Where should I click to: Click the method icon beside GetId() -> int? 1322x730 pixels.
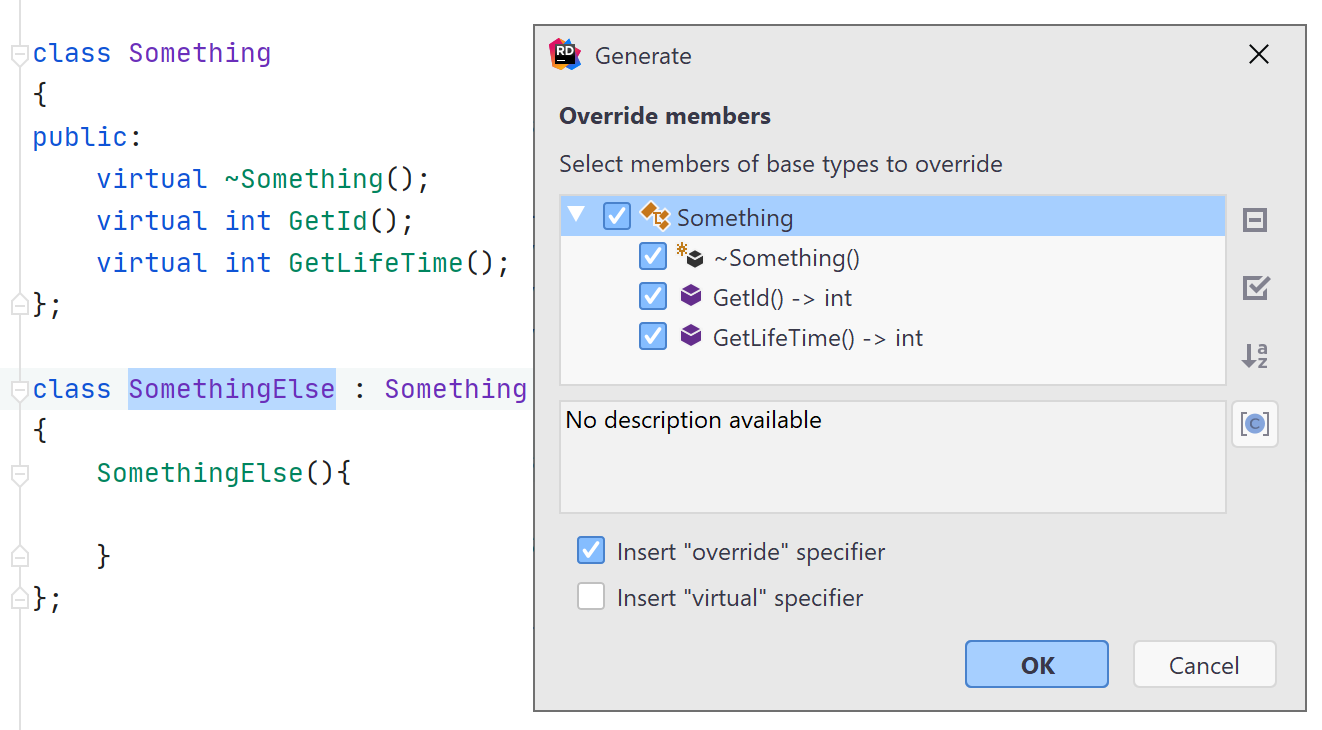(692, 297)
